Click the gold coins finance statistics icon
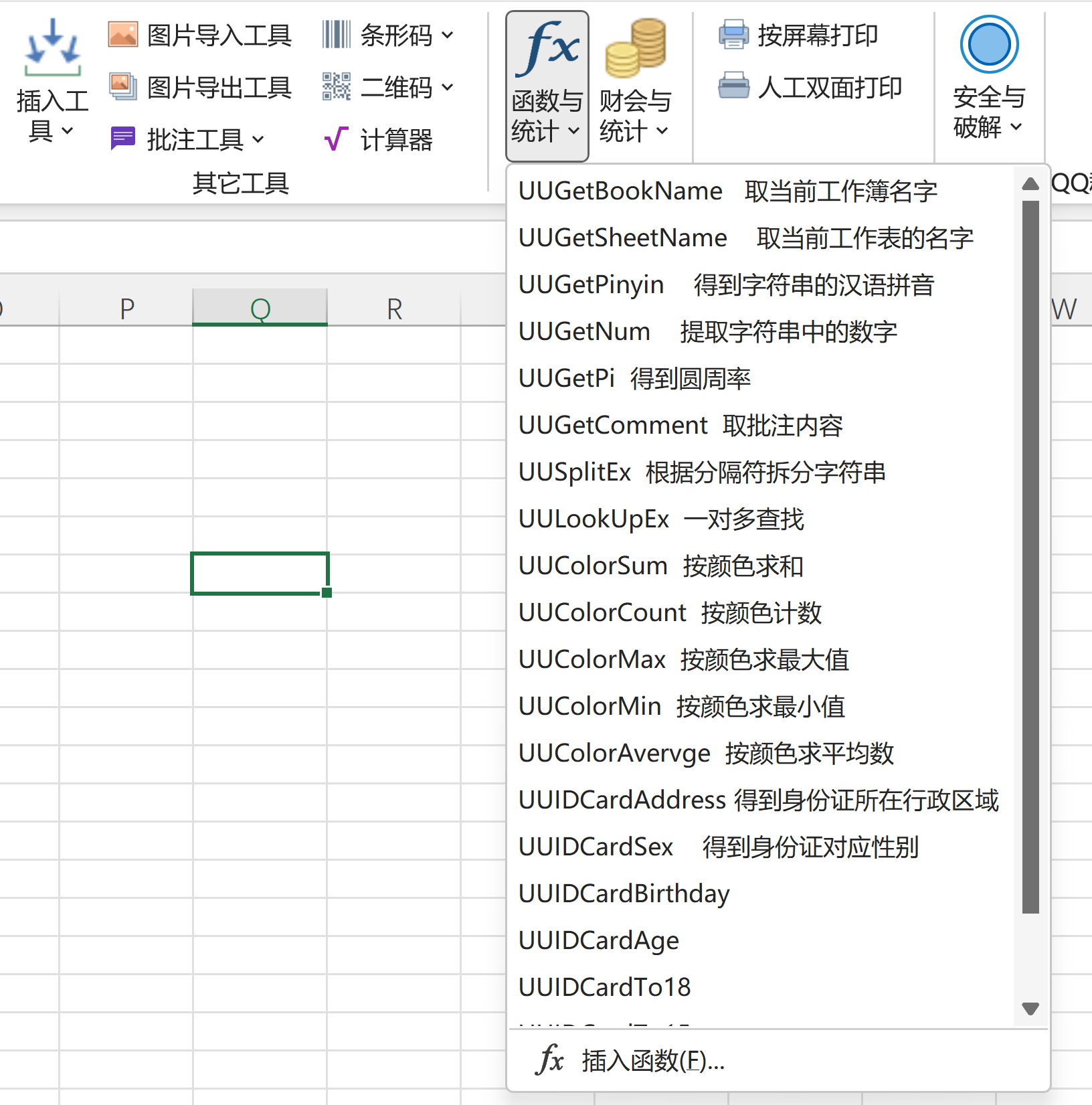 (635, 48)
